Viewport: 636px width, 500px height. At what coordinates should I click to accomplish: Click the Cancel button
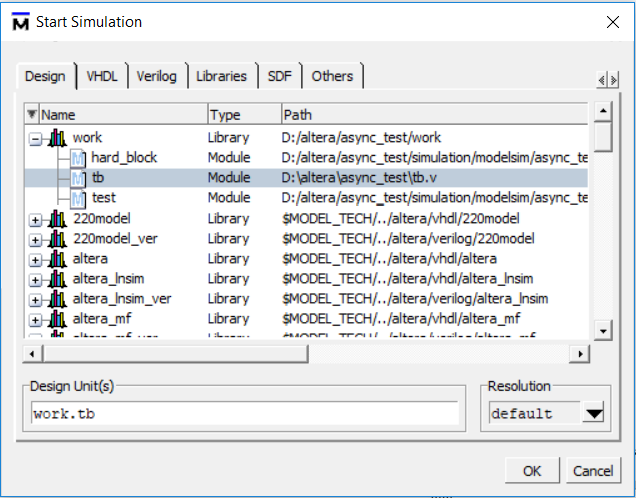pyautogui.click(x=593, y=471)
